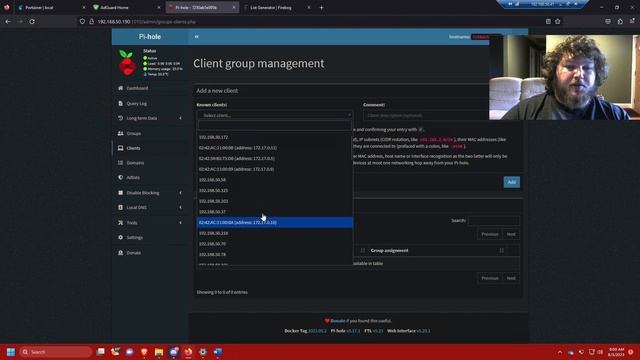The height and width of the screenshot is (360, 640).
Task: Switch to the Portainer browser tab
Action: 51,7
